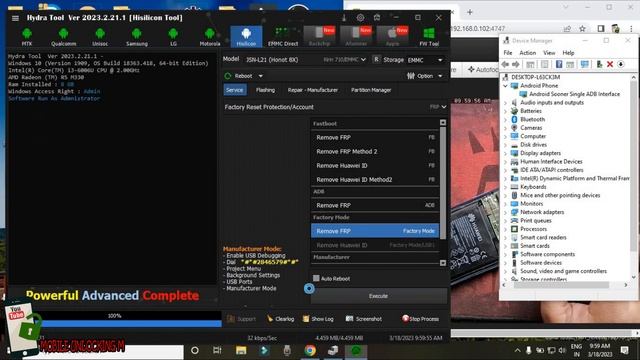Click Stop Process button
The width and height of the screenshot is (640, 360).
420,319
